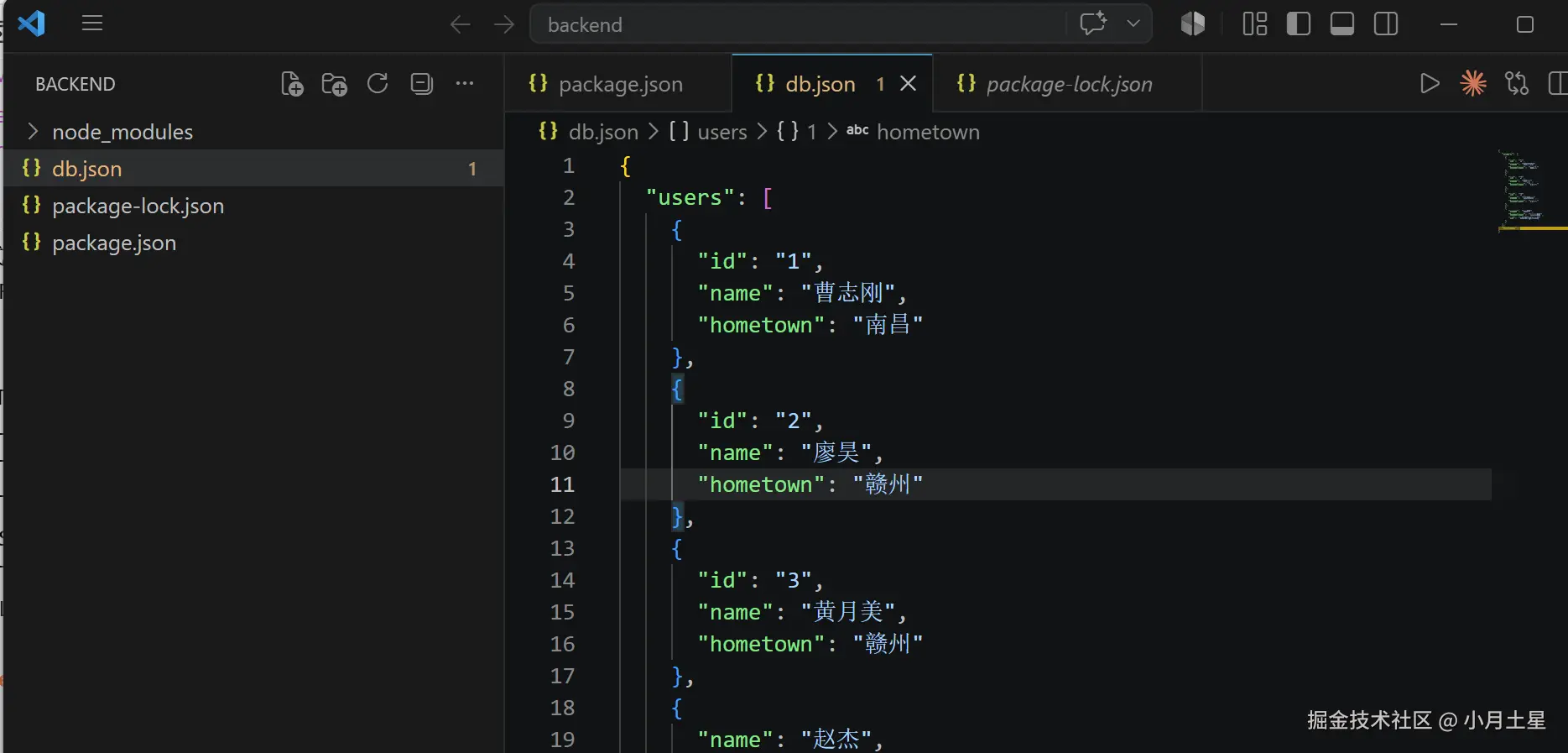Switch to the package.json tab
This screenshot has width=1568, height=753.
click(619, 84)
